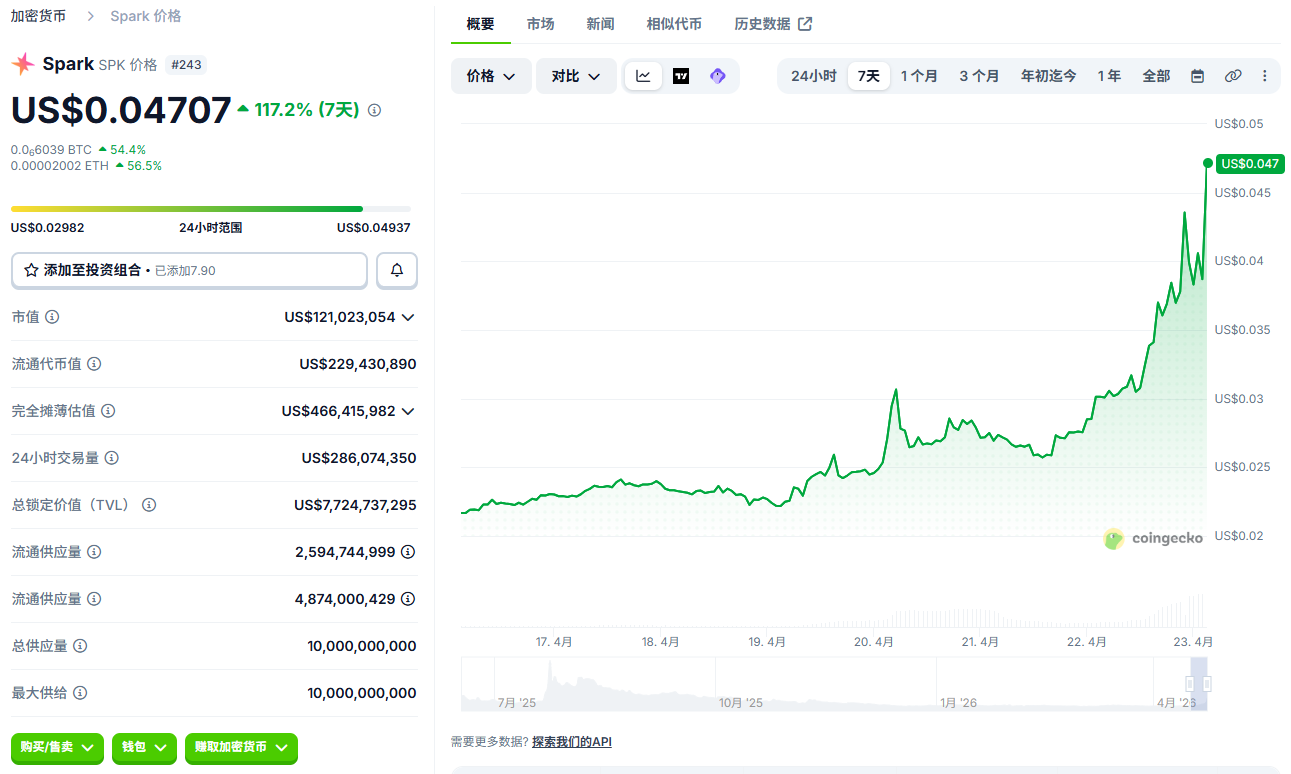
Task: Click info icon beside 流通供应量 label below TVL row
Action: (x=94, y=552)
